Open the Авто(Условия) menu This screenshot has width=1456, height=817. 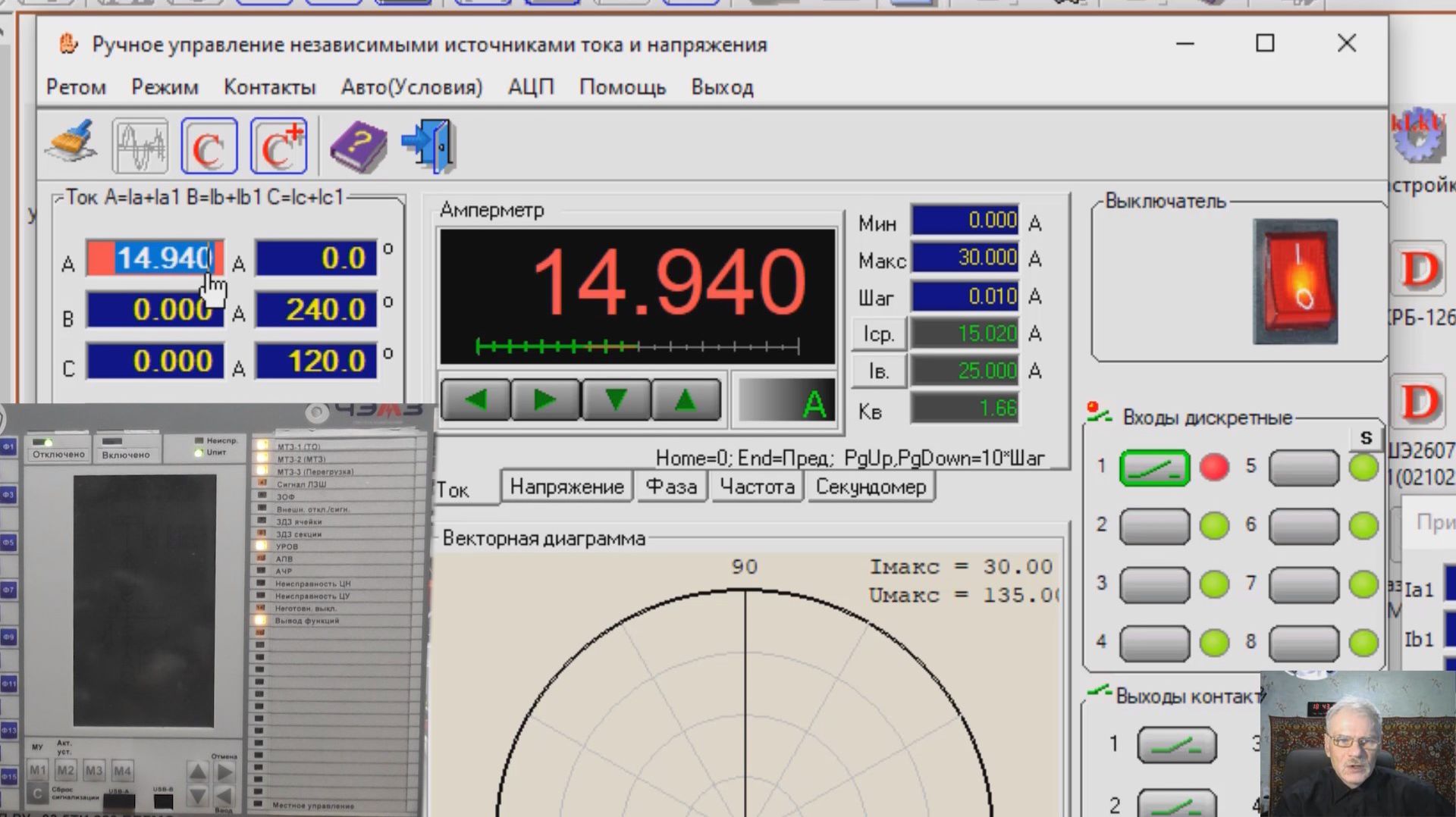(x=412, y=88)
